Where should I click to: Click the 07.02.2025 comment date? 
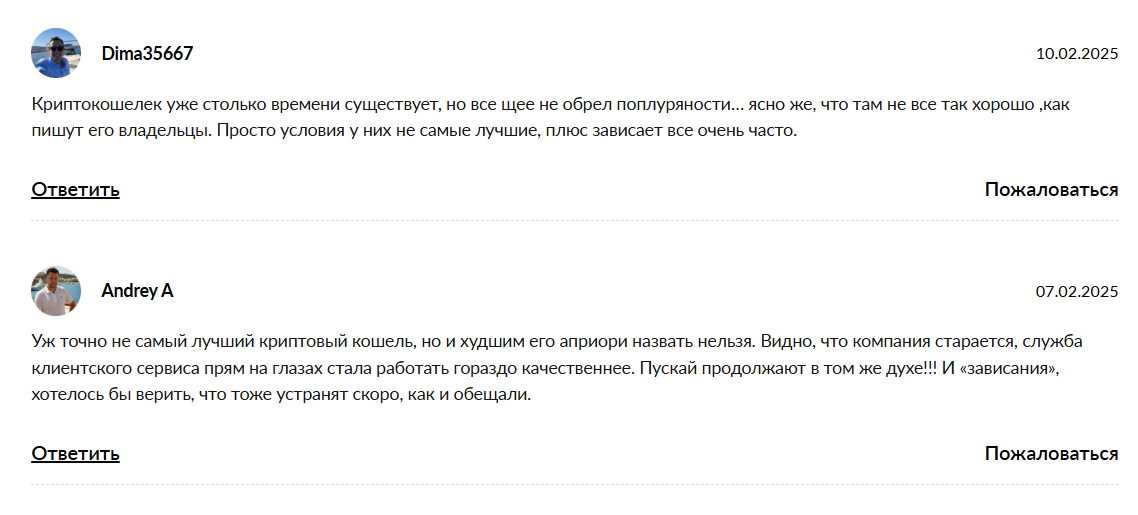tap(1076, 292)
